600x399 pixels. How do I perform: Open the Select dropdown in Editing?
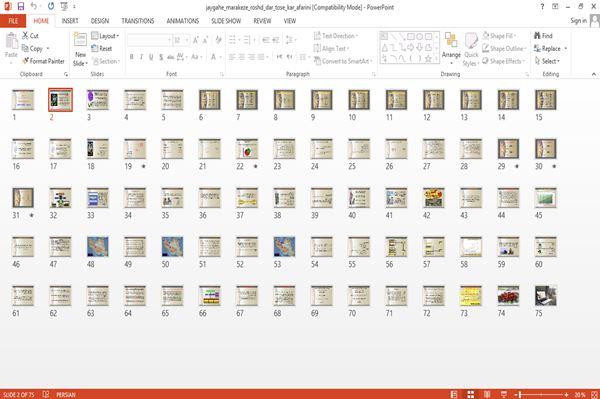(547, 61)
